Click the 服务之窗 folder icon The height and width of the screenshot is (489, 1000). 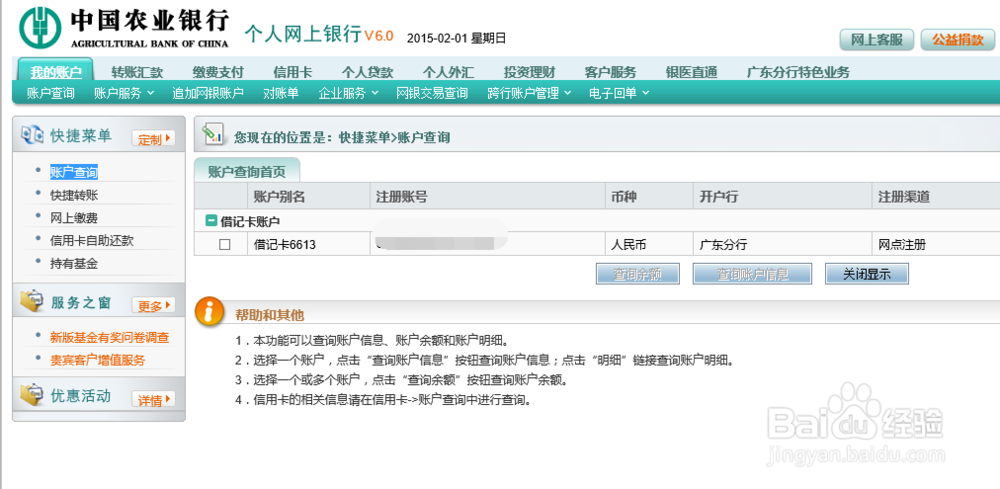32,302
